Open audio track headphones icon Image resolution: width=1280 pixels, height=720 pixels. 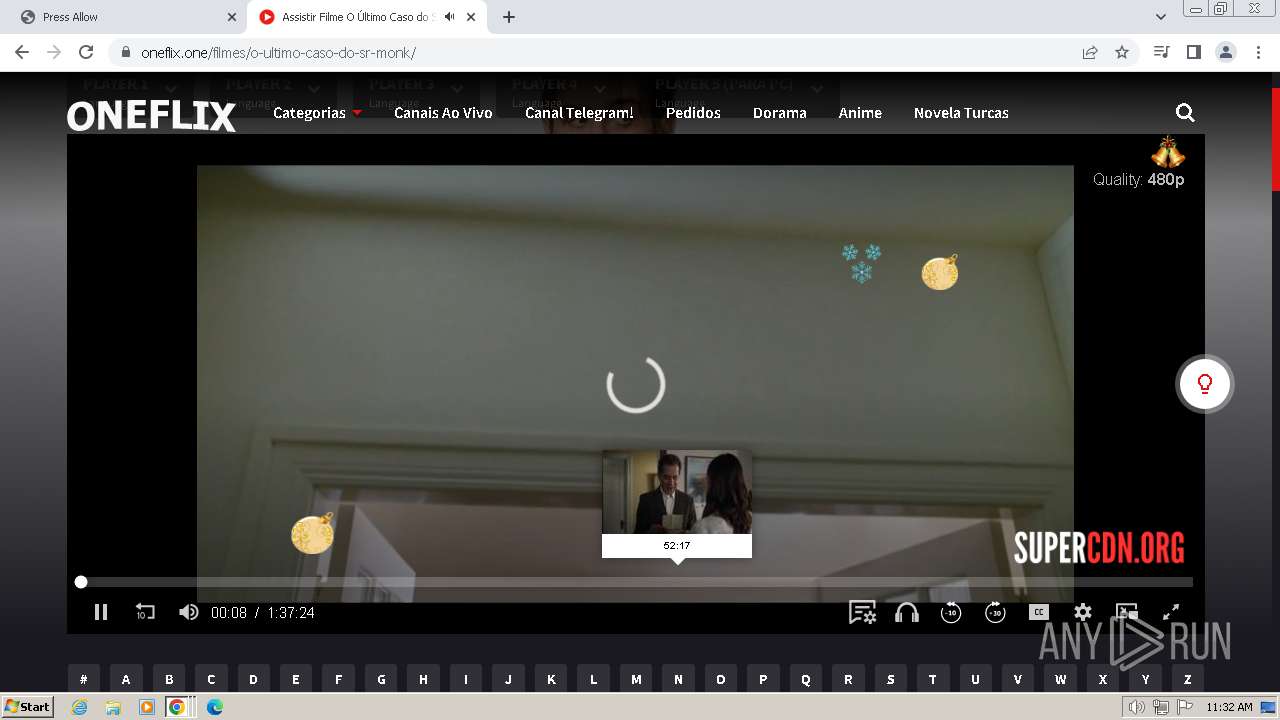[x=907, y=612]
